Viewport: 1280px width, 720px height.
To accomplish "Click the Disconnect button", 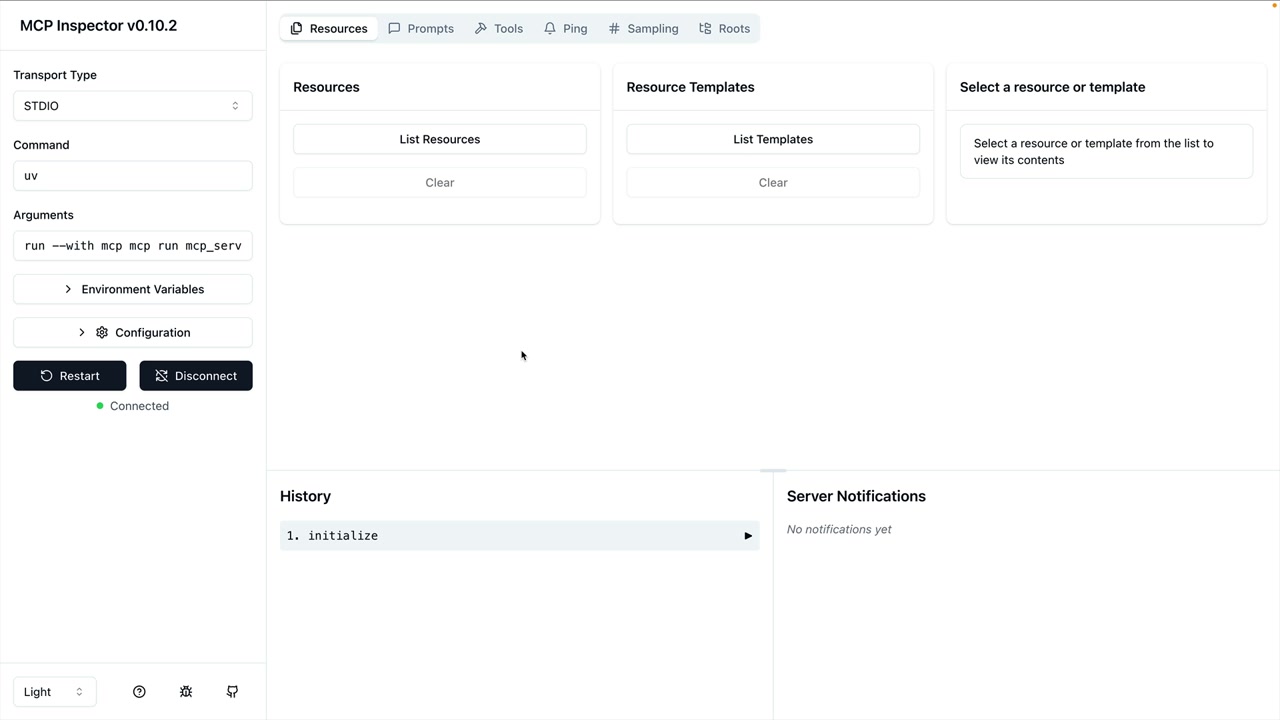I will pyautogui.click(x=196, y=376).
